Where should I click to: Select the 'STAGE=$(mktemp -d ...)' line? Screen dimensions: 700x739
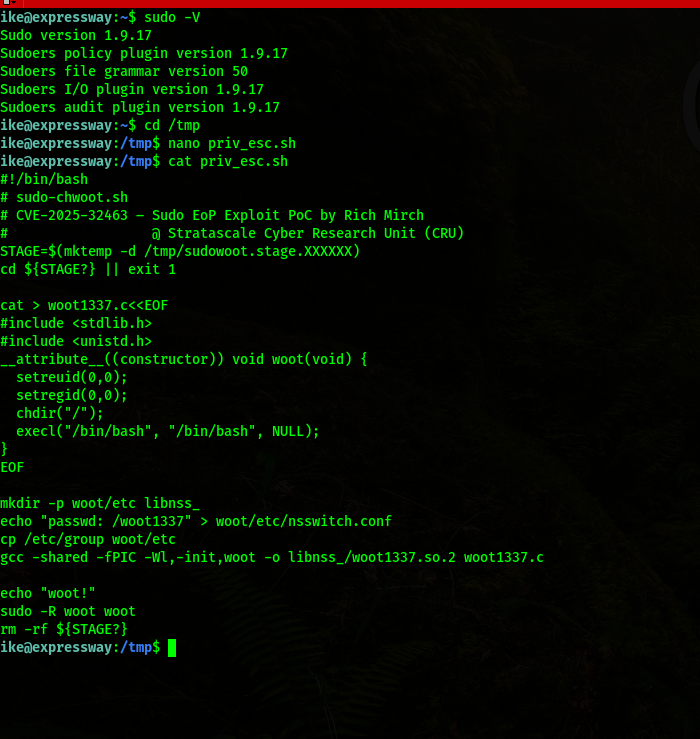tap(180, 251)
